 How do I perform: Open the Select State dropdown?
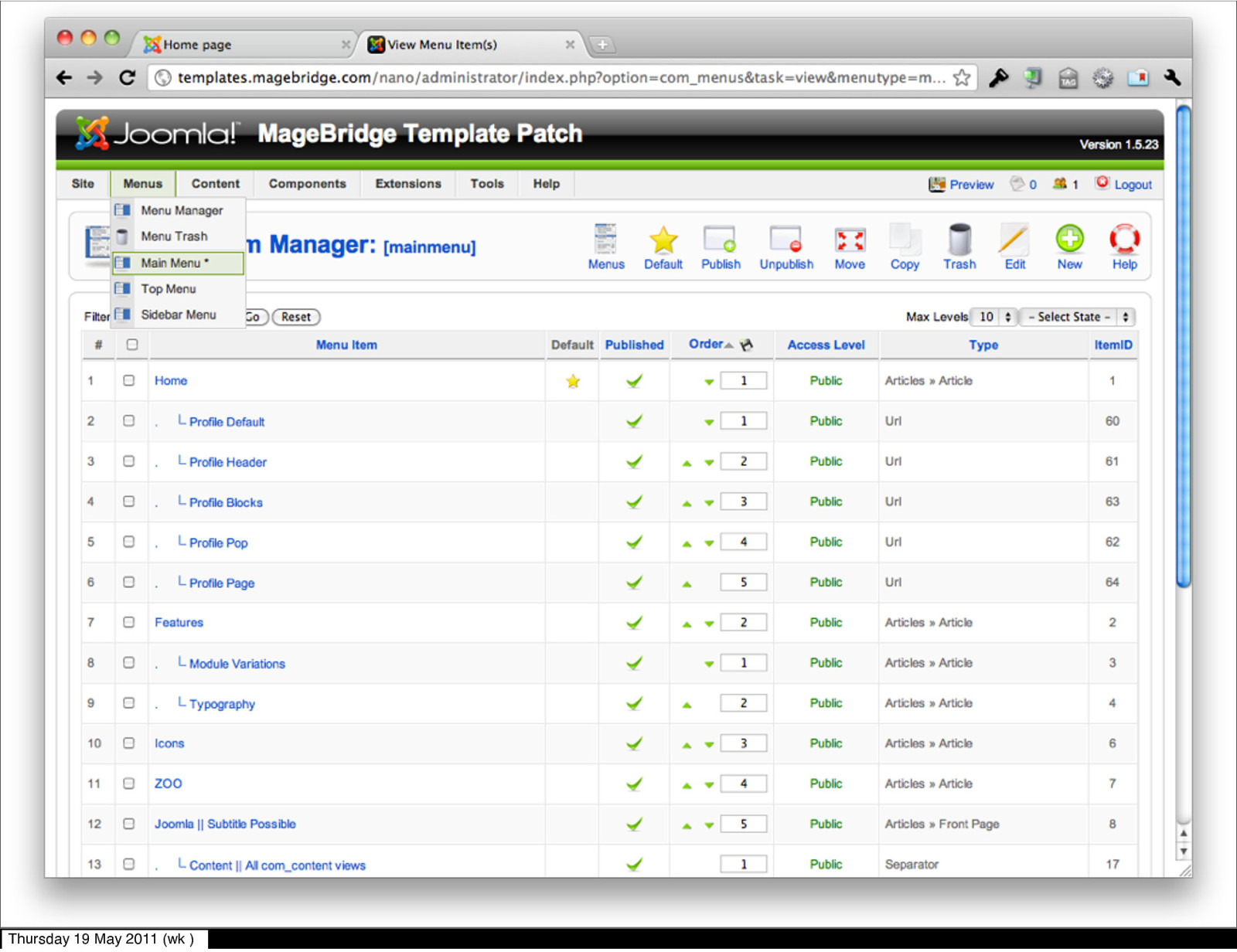click(x=1078, y=317)
